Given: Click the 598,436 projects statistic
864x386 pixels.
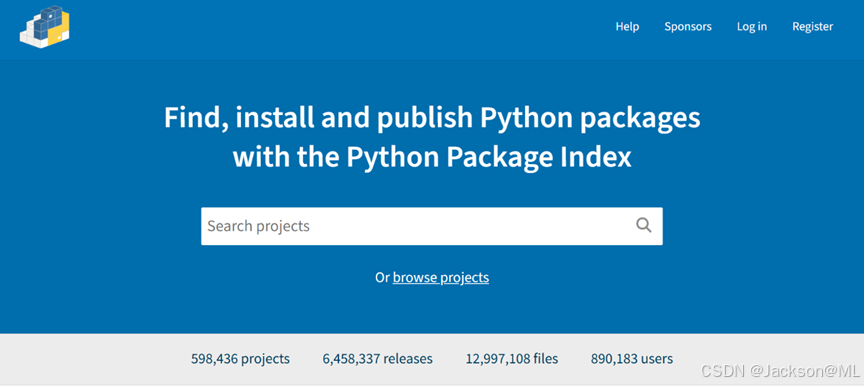Looking at the screenshot, I should pyautogui.click(x=240, y=359).
